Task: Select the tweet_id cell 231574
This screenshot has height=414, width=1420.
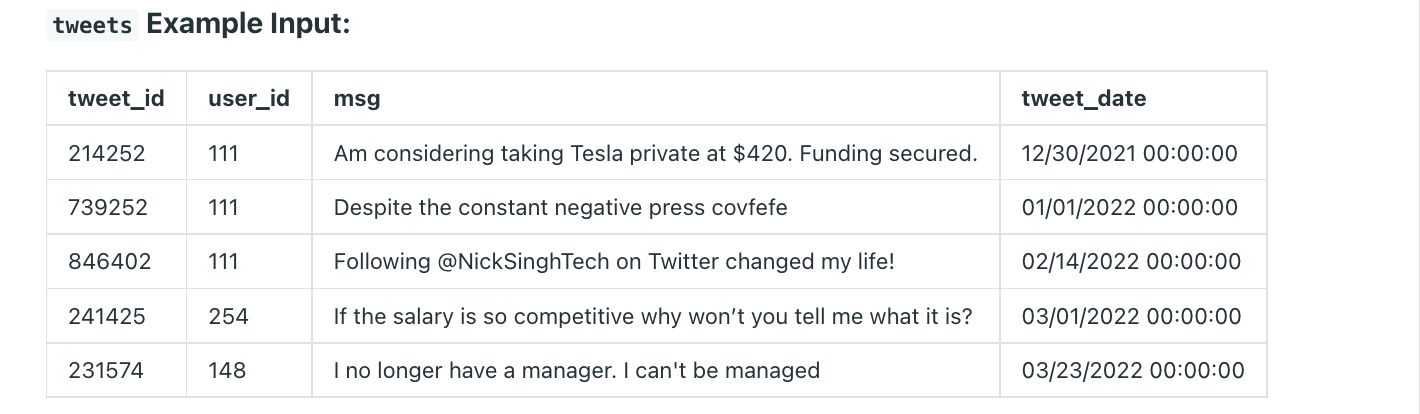Action: tap(106, 370)
